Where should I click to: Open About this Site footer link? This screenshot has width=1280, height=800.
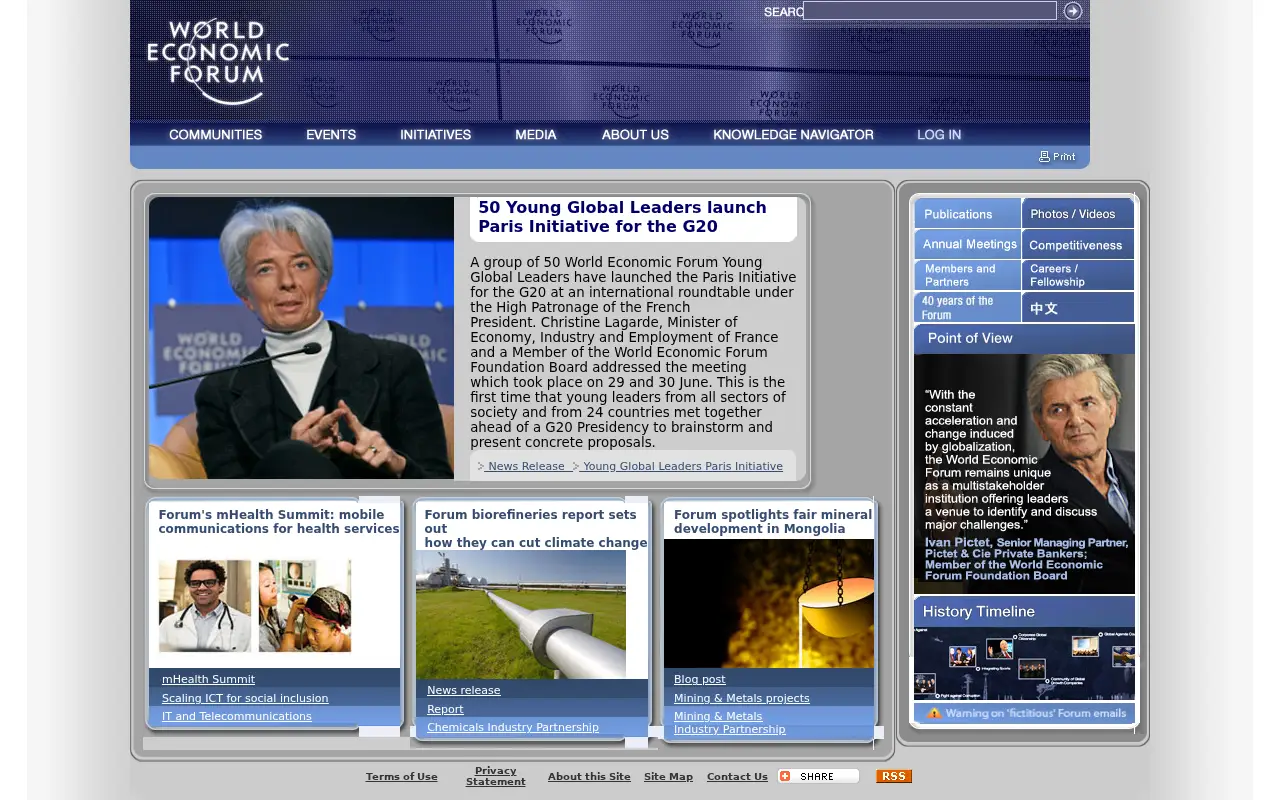(x=589, y=777)
